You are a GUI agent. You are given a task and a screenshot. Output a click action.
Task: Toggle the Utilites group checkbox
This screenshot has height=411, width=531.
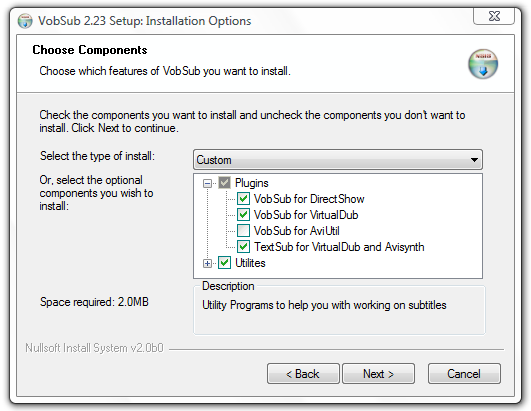tap(224, 263)
